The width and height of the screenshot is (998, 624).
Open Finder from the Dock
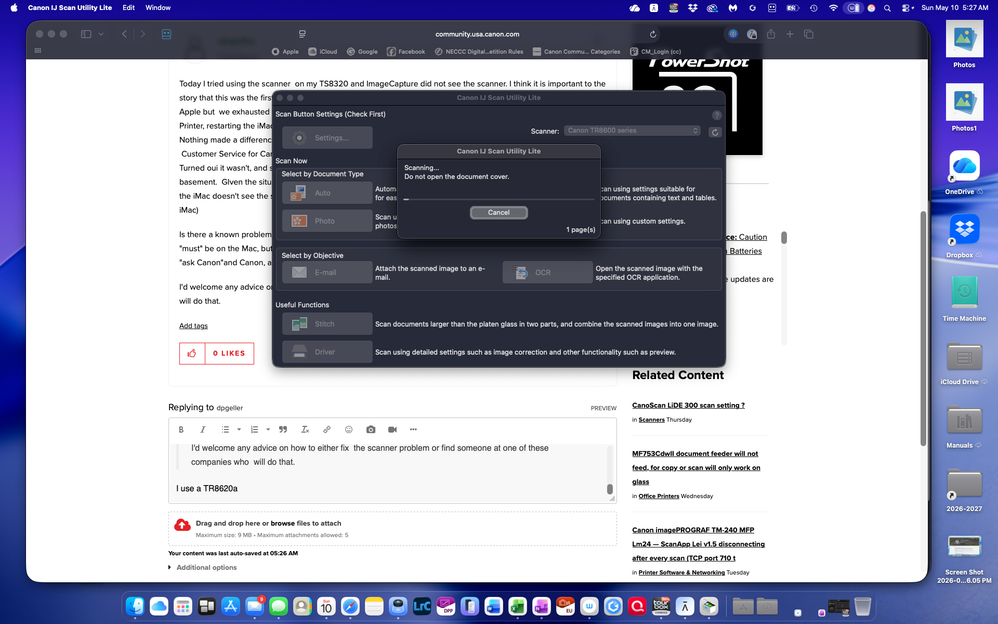tap(135, 606)
